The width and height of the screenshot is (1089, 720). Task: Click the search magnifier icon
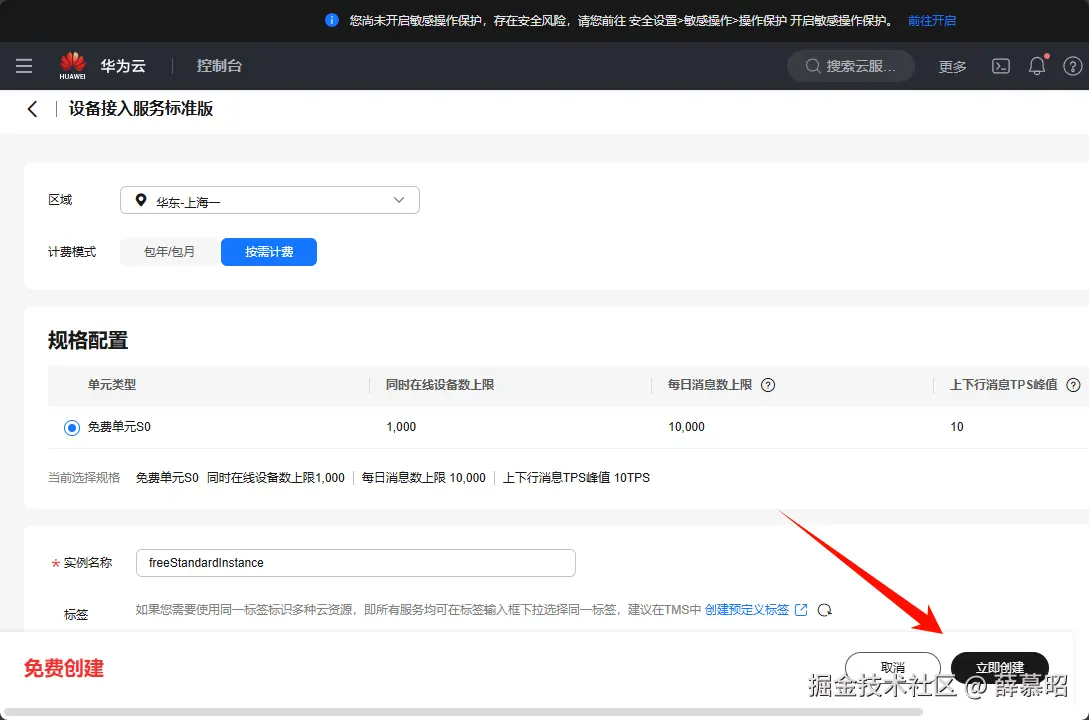tap(813, 66)
